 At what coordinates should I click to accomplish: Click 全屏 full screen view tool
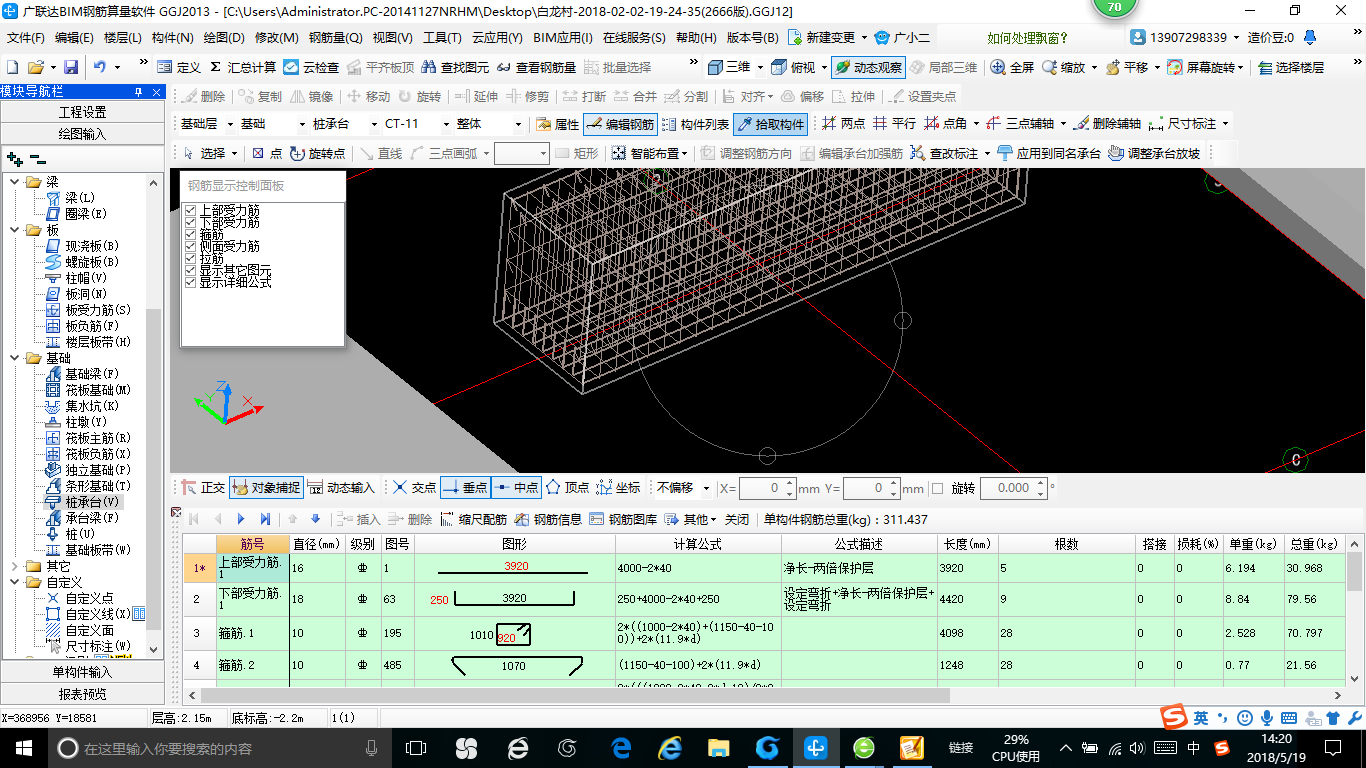[1012, 67]
